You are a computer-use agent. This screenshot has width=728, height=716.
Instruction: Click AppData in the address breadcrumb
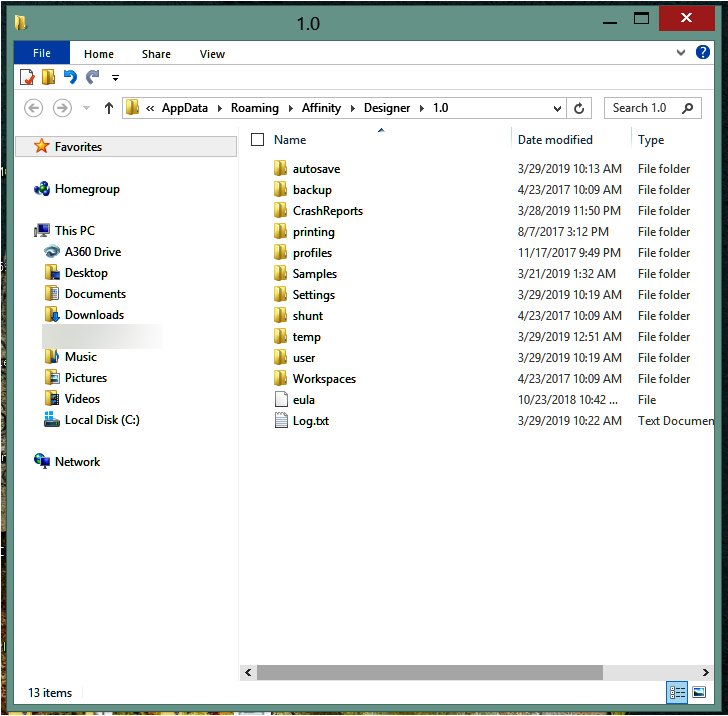click(185, 108)
